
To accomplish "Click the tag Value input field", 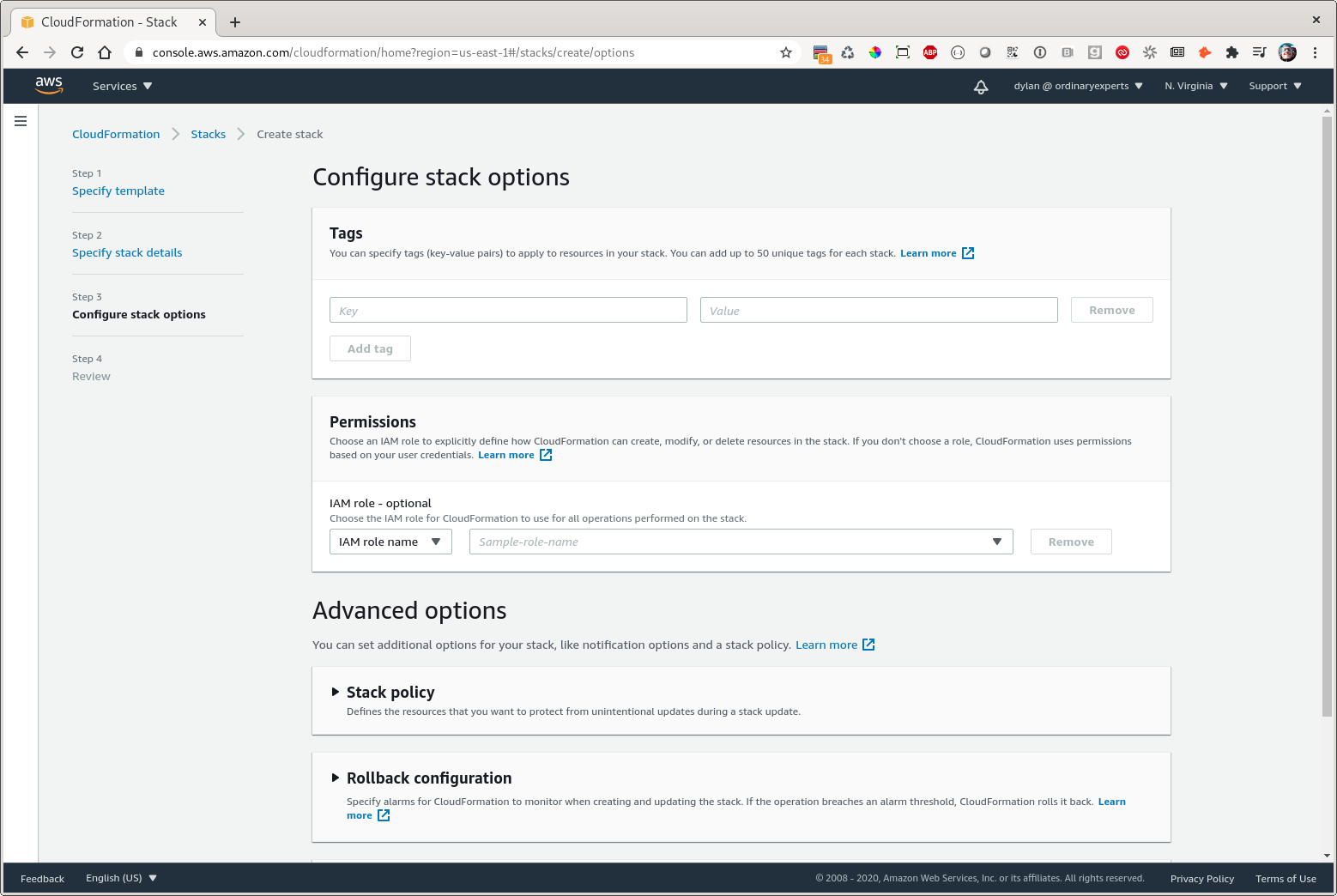I will coord(879,310).
